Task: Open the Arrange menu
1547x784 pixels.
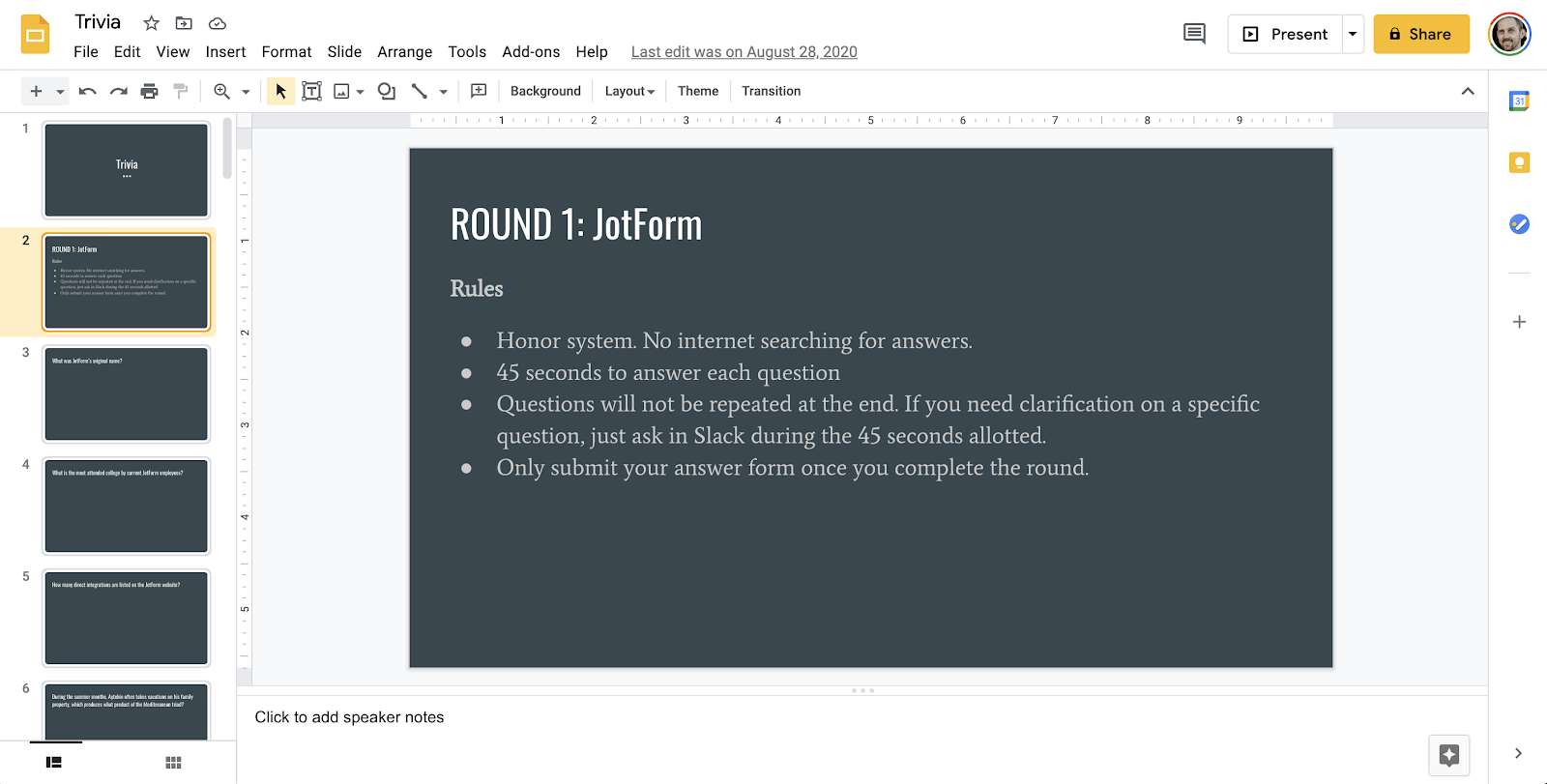Action: click(x=405, y=52)
